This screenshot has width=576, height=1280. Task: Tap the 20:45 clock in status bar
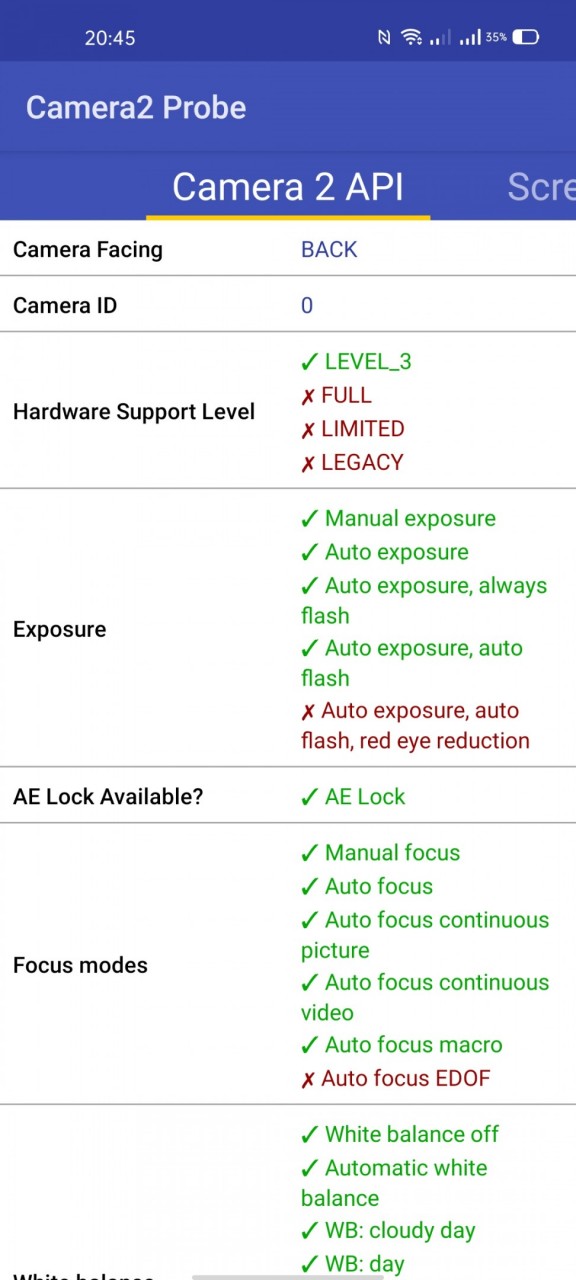tap(110, 38)
